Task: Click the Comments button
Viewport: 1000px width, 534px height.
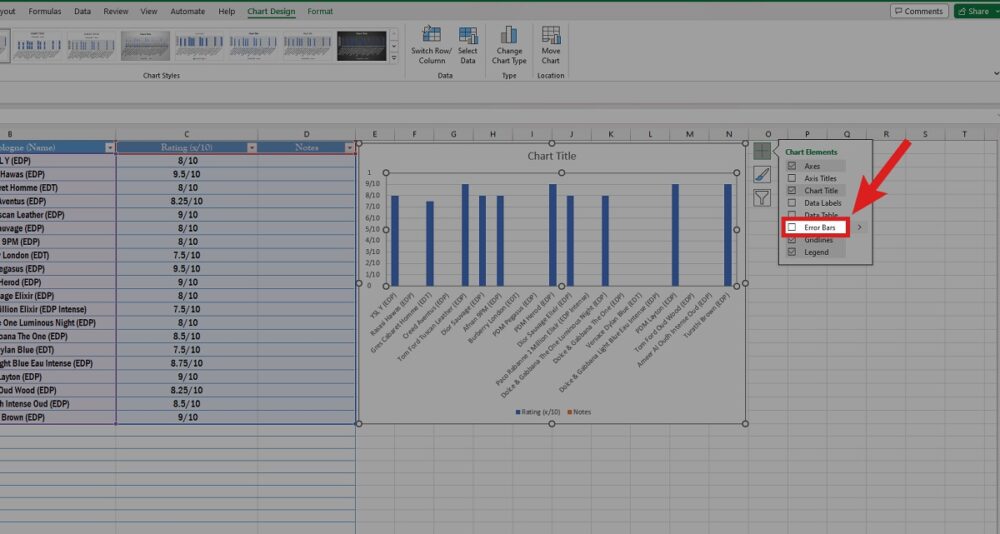Action: pyautogui.click(x=918, y=11)
